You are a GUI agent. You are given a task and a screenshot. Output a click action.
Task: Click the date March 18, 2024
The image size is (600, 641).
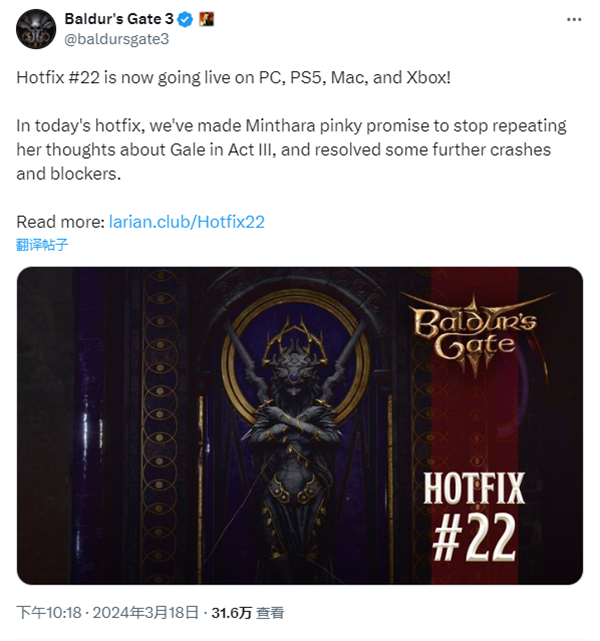146,613
